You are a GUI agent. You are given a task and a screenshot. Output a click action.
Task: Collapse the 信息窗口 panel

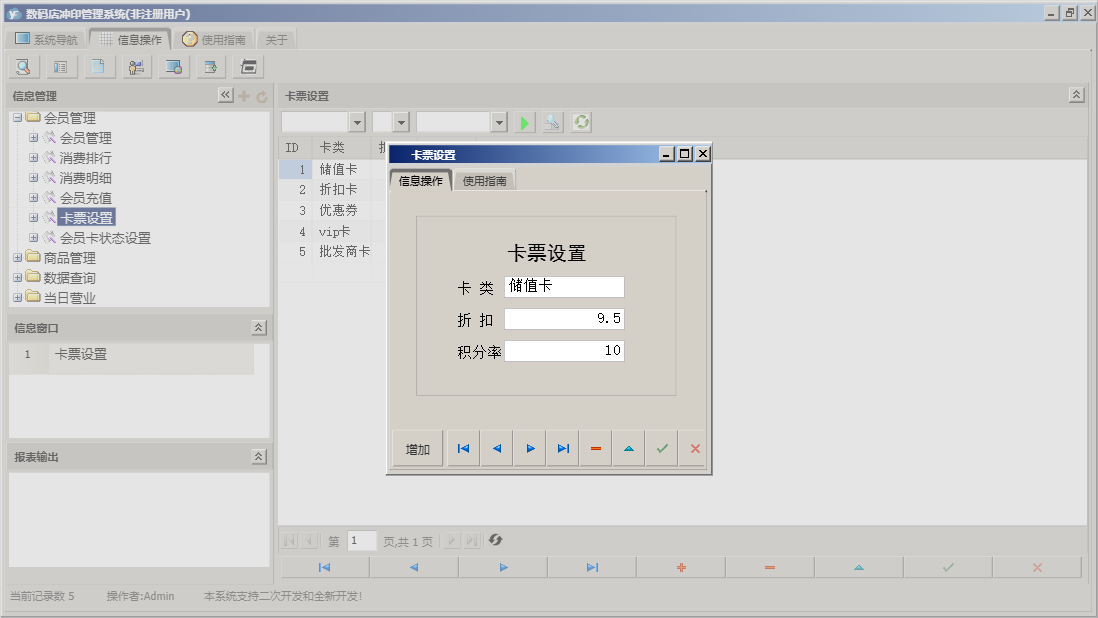coord(258,328)
